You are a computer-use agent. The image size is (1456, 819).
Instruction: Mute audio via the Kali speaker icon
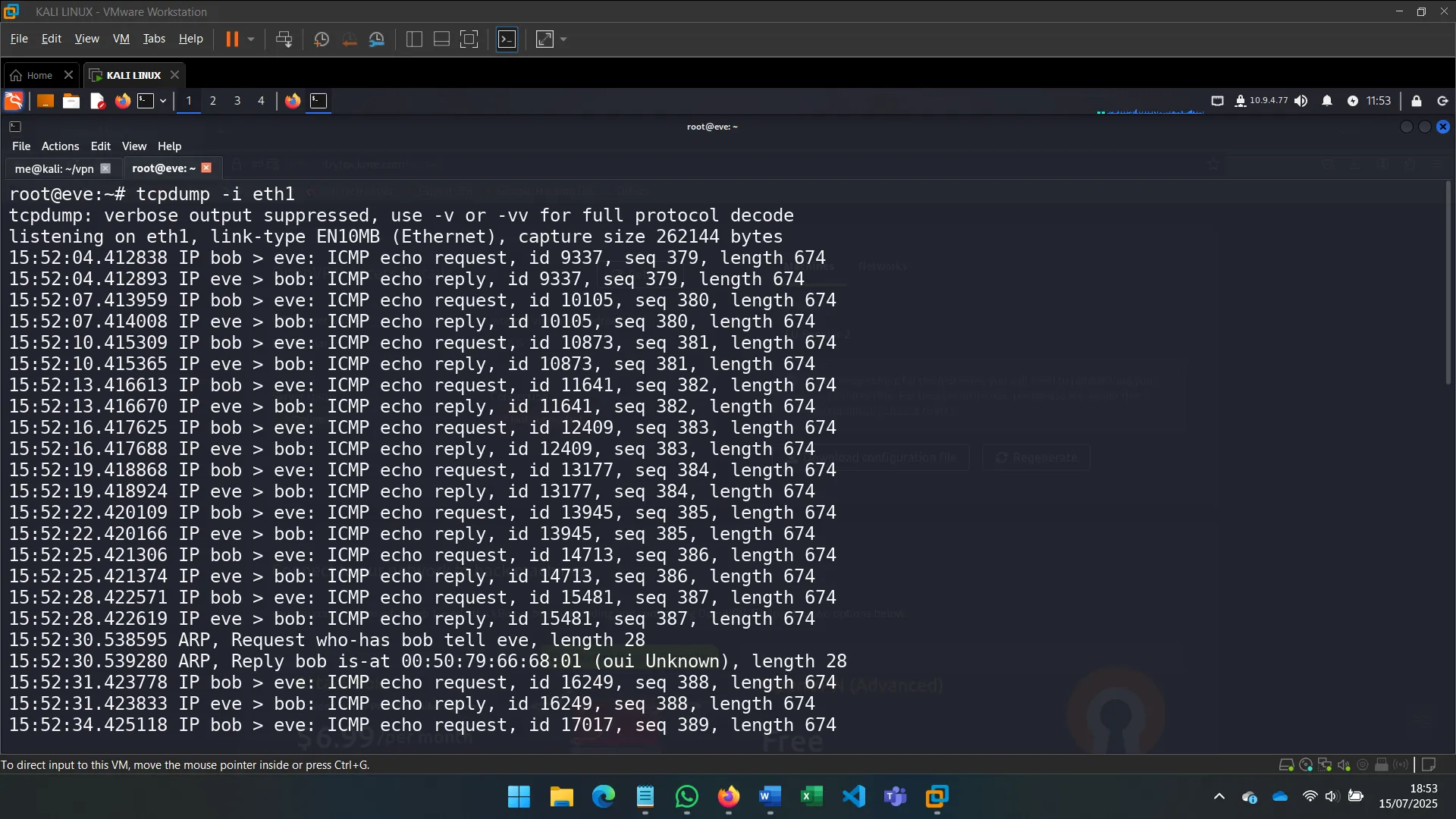click(1302, 101)
